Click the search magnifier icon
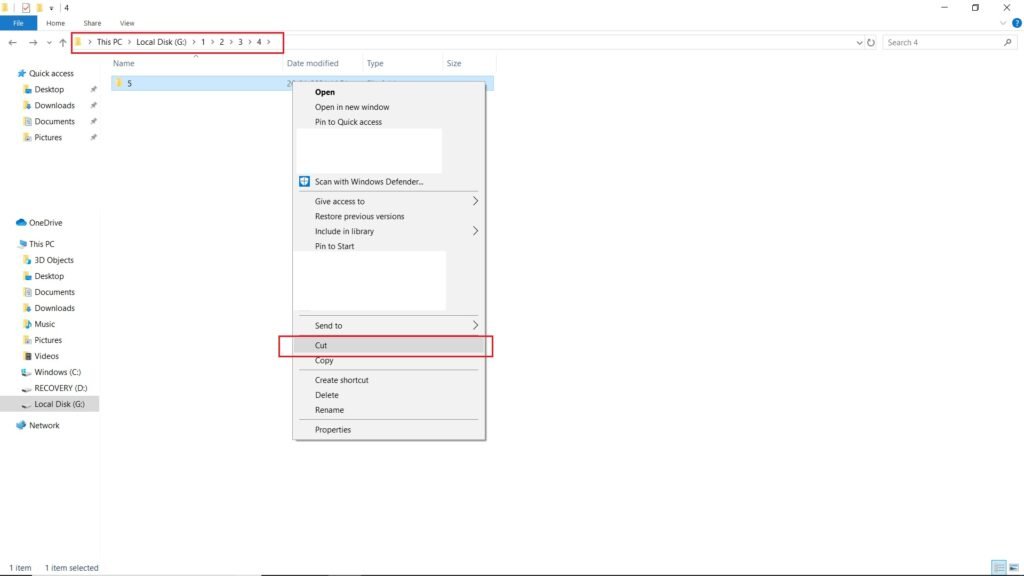 (1008, 42)
